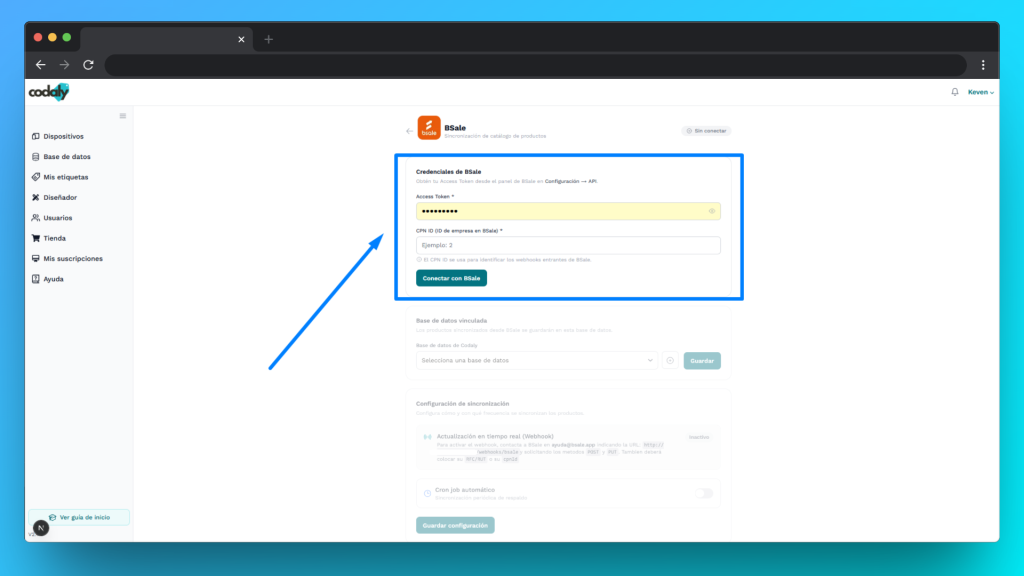The width and height of the screenshot is (1024, 576).
Task: Show the Access Token with eye icon
Action: point(712,211)
